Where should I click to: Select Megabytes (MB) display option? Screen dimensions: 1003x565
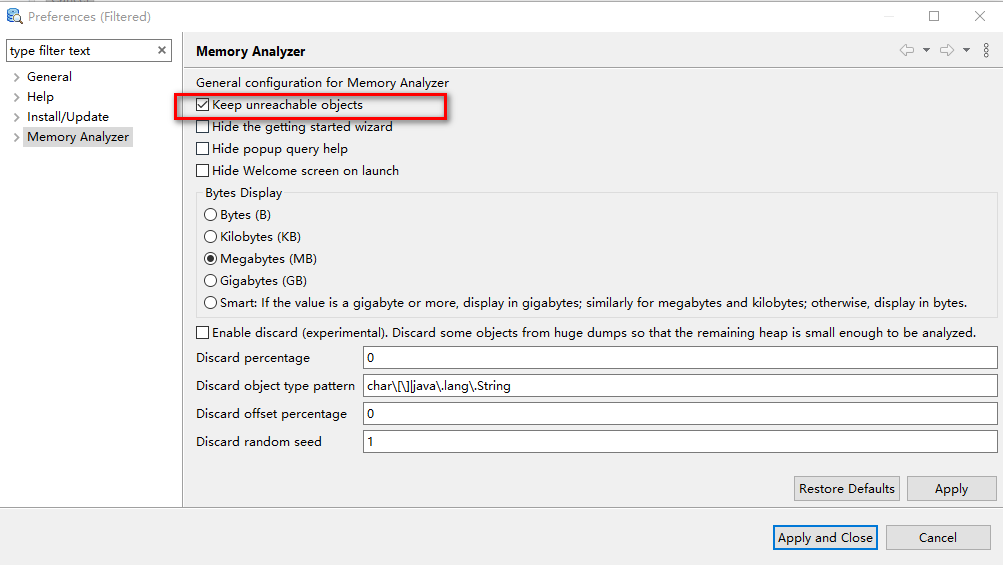[210, 259]
